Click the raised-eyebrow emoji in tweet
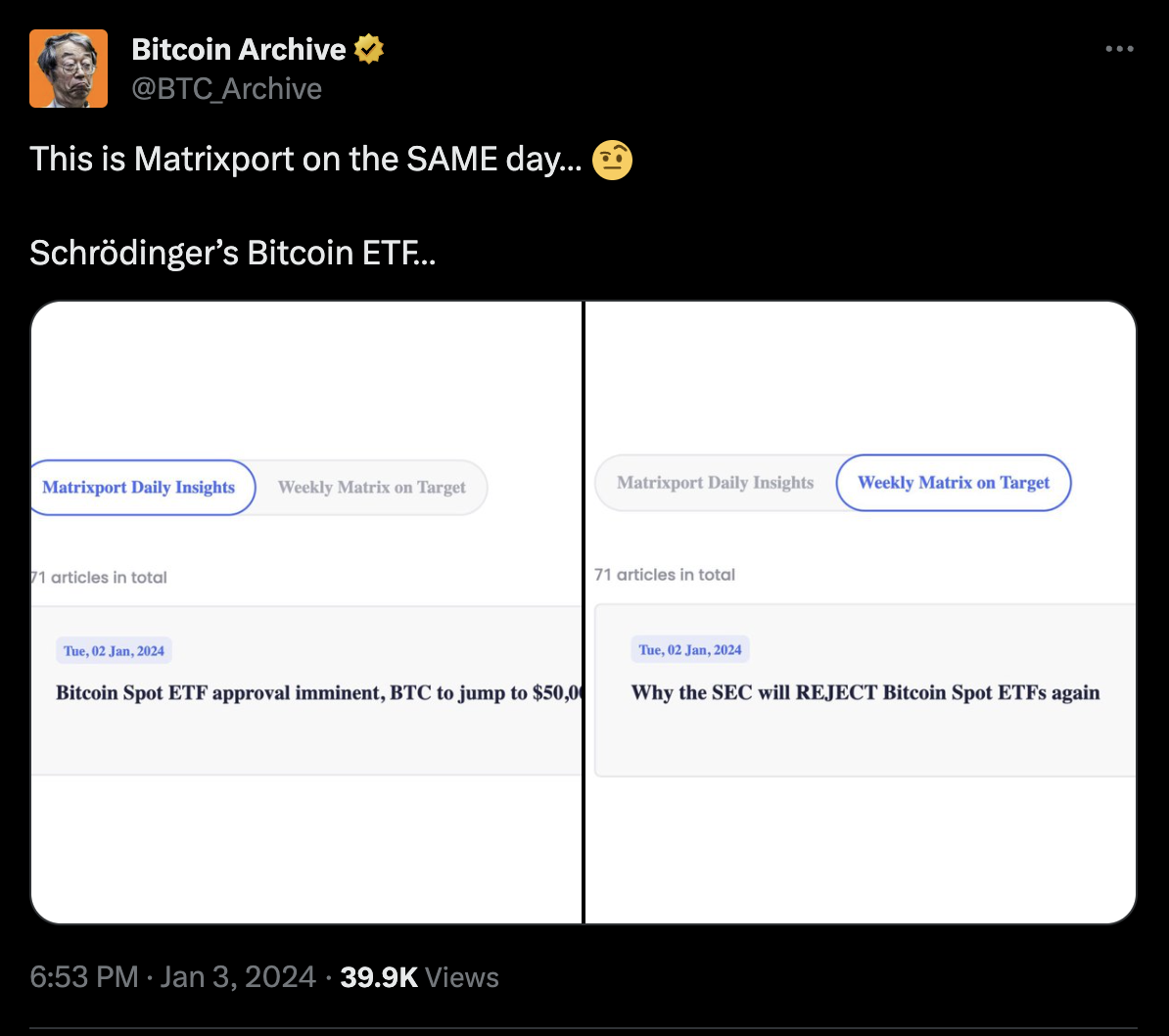 click(612, 160)
